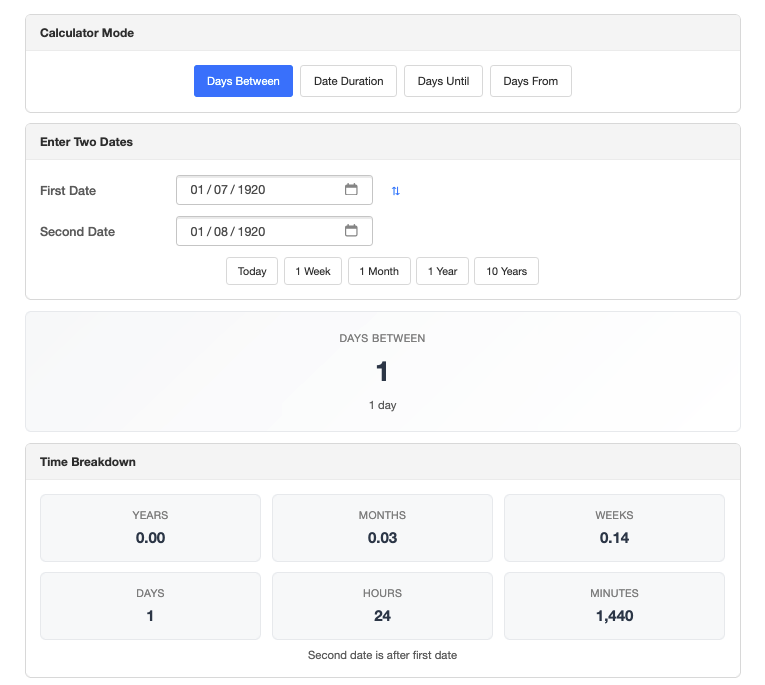Select the year segment in Second Date
The image size is (765, 685).
tap(252, 231)
